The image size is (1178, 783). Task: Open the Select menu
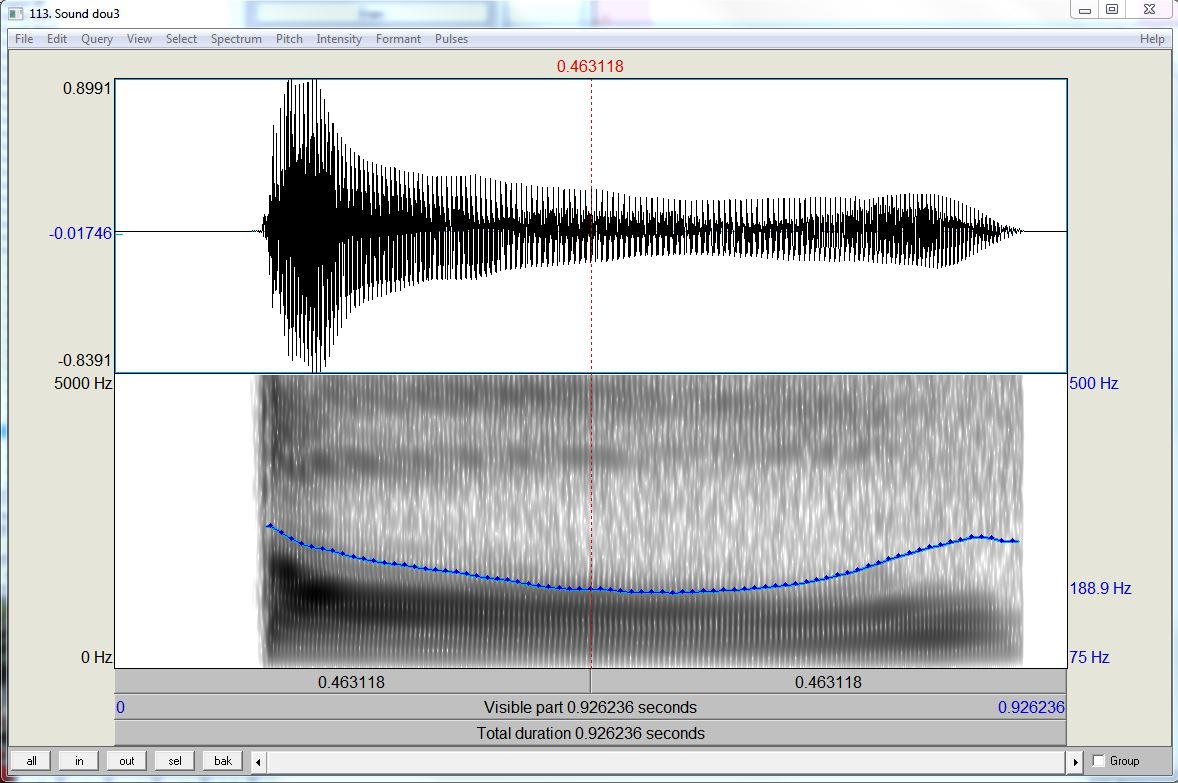click(181, 39)
